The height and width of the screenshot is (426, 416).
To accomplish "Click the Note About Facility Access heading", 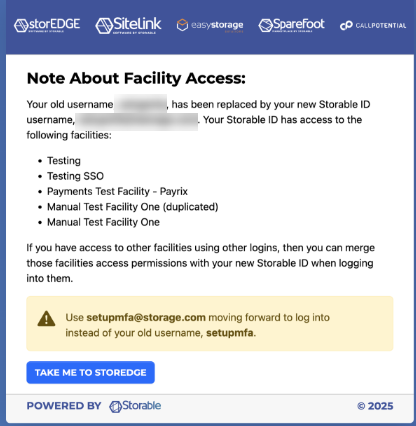I will [x=136, y=78].
